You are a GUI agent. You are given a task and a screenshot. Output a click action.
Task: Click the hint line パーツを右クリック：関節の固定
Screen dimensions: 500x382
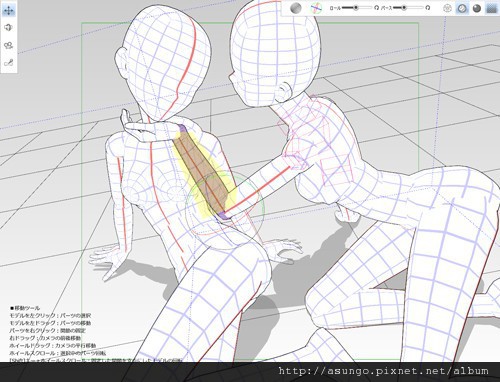48,330
